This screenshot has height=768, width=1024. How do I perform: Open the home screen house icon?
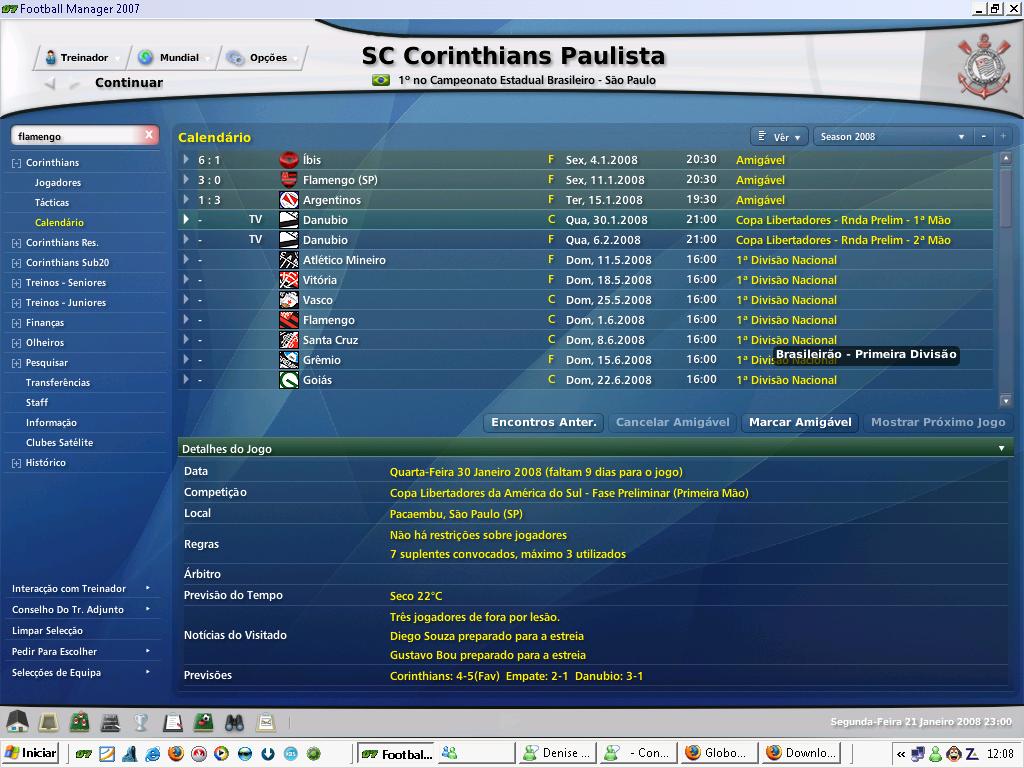point(18,722)
